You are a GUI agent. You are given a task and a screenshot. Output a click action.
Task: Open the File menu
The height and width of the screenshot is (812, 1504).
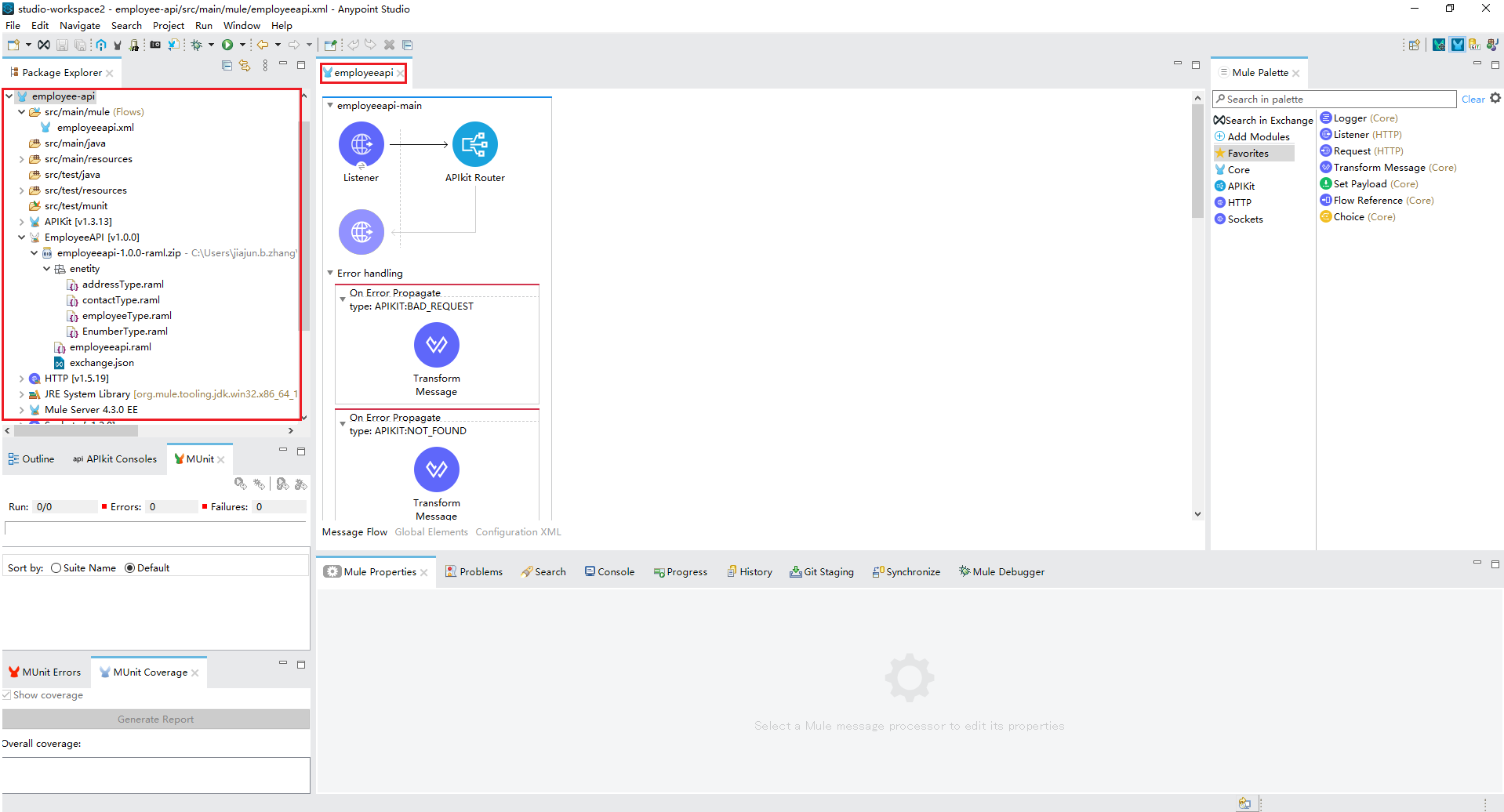(13, 26)
